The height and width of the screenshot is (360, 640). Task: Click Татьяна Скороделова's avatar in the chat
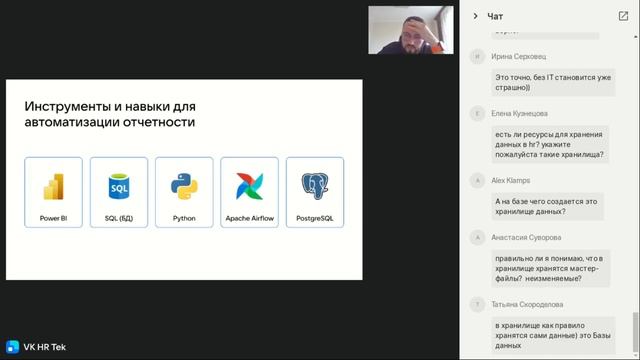point(477,304)
